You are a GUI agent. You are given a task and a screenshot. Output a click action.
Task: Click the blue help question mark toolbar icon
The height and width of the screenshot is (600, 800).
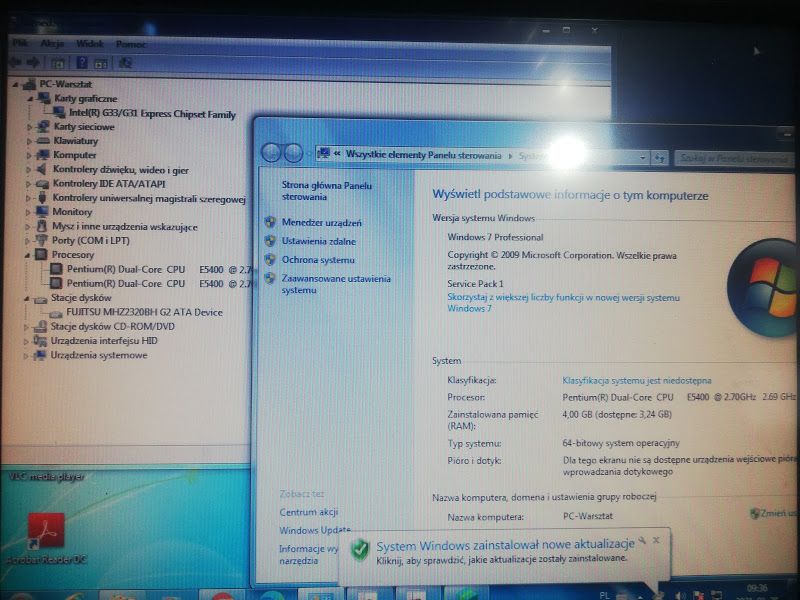pyautogui.click(x=82, y=63)
